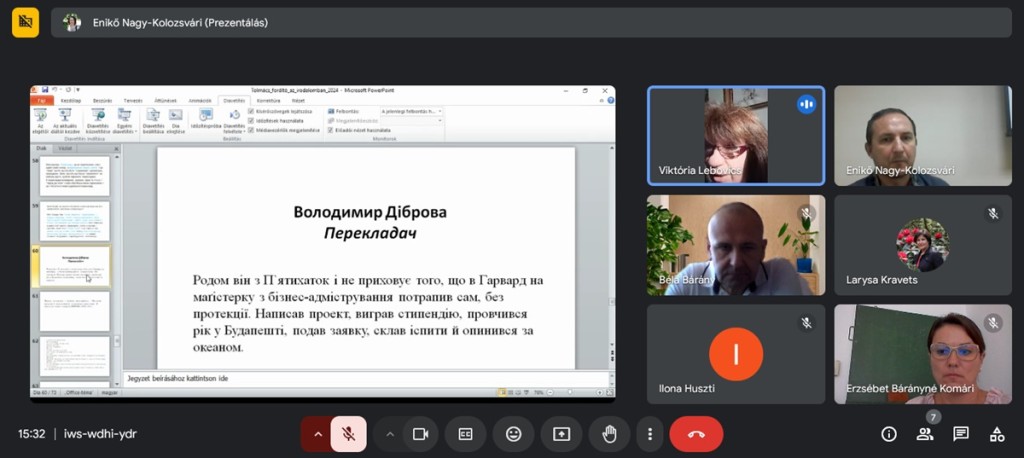This screenshot has width=1024, height=458.
Task: Click the present screen button
Action: coord(561,434)
